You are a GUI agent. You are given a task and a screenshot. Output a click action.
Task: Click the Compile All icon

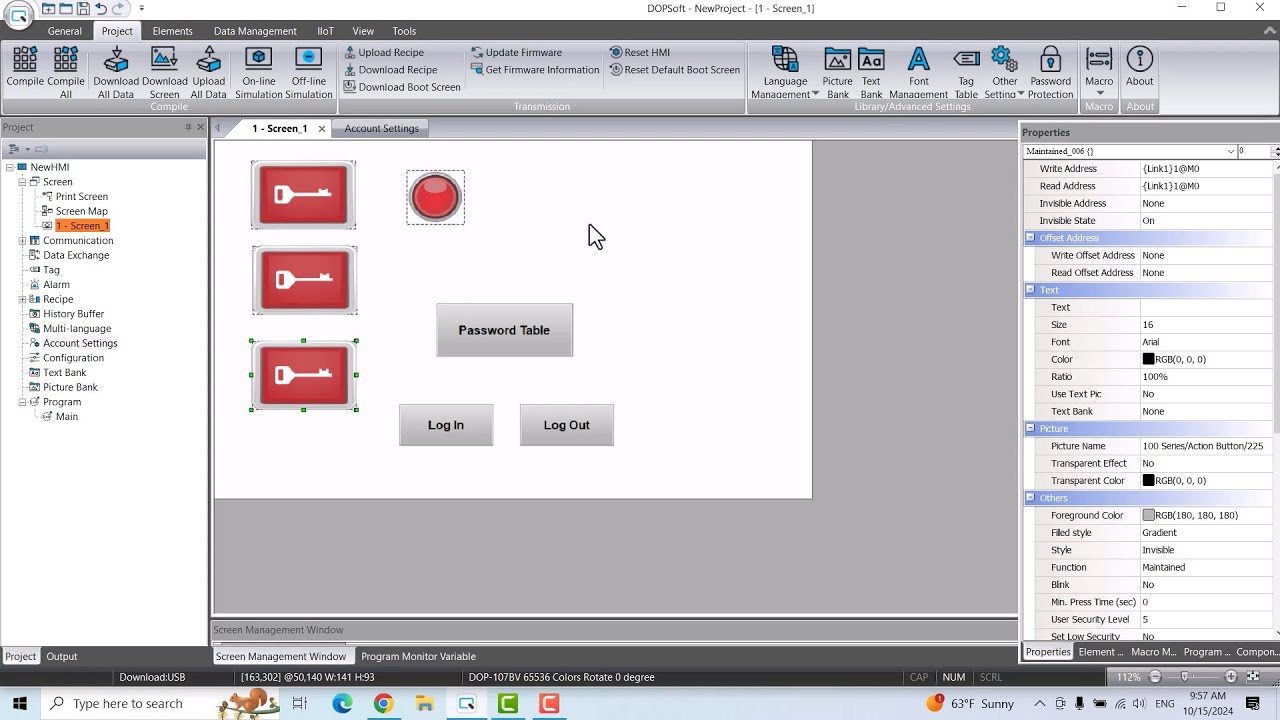(65, 71)
